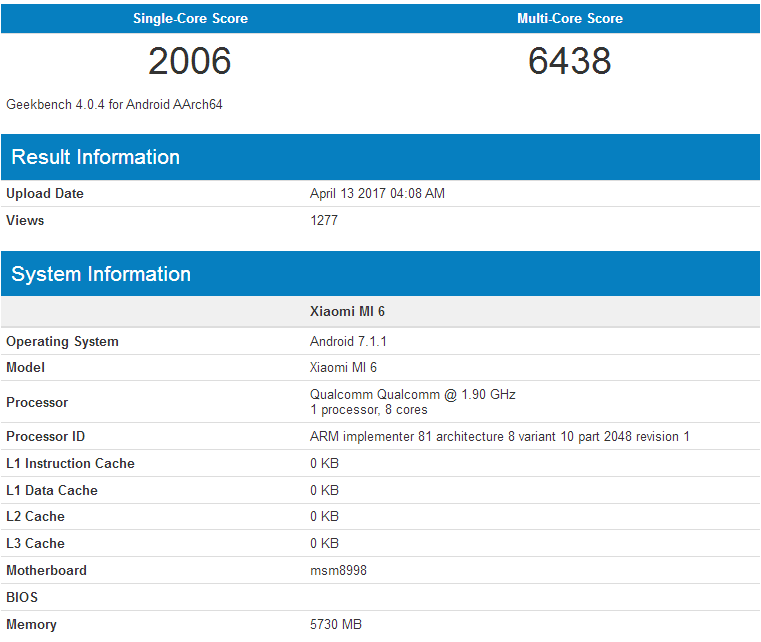Select the Xiaomi MI 6 value in Model row

click(x=343, y=368)
